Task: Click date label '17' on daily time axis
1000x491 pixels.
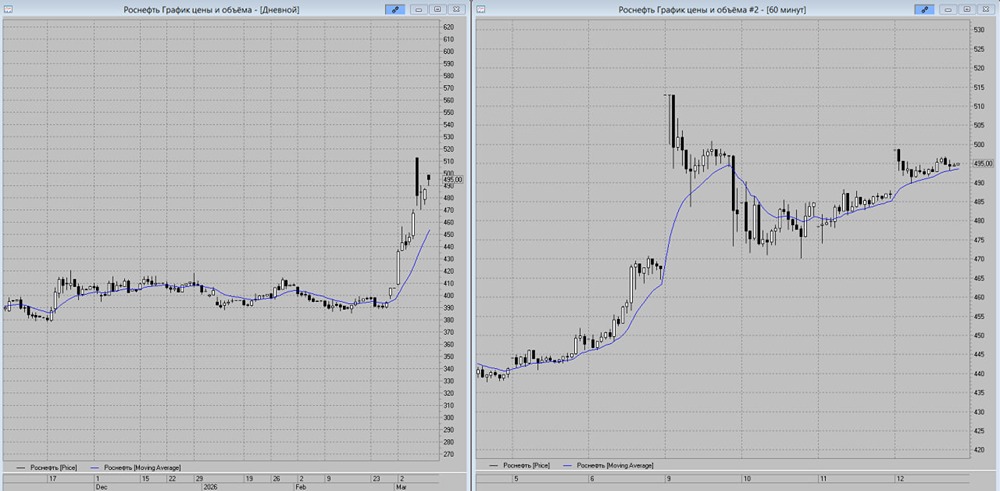Action: pyautogui.click(x=54, y=478)
